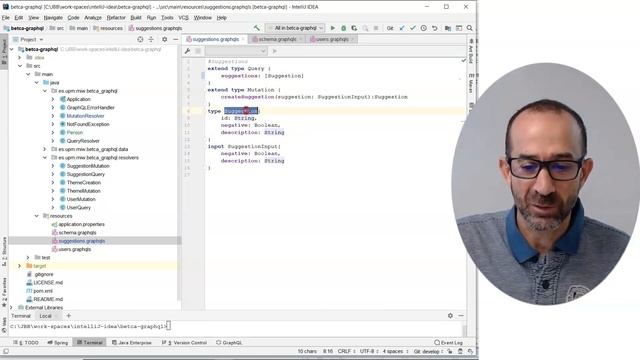Image resolution: width=640 pixels, height=360 pixels.
Task: Open the Navigate menu
Action: (x=53, y=18)
